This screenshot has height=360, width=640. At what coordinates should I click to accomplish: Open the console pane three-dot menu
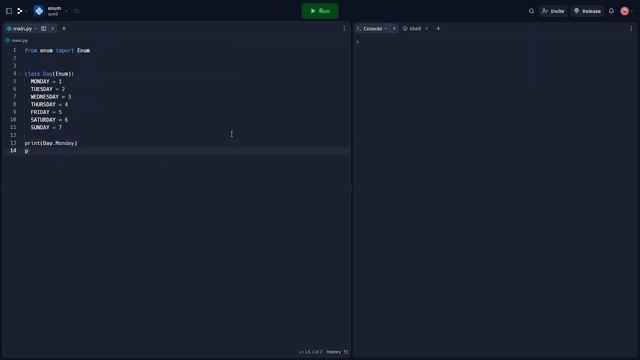coord(631,29)
